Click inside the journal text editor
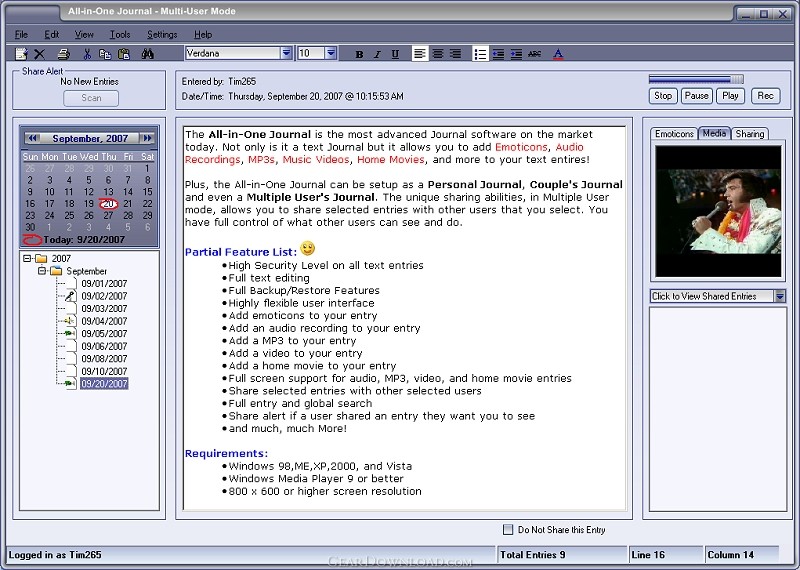 click(404, 318)
